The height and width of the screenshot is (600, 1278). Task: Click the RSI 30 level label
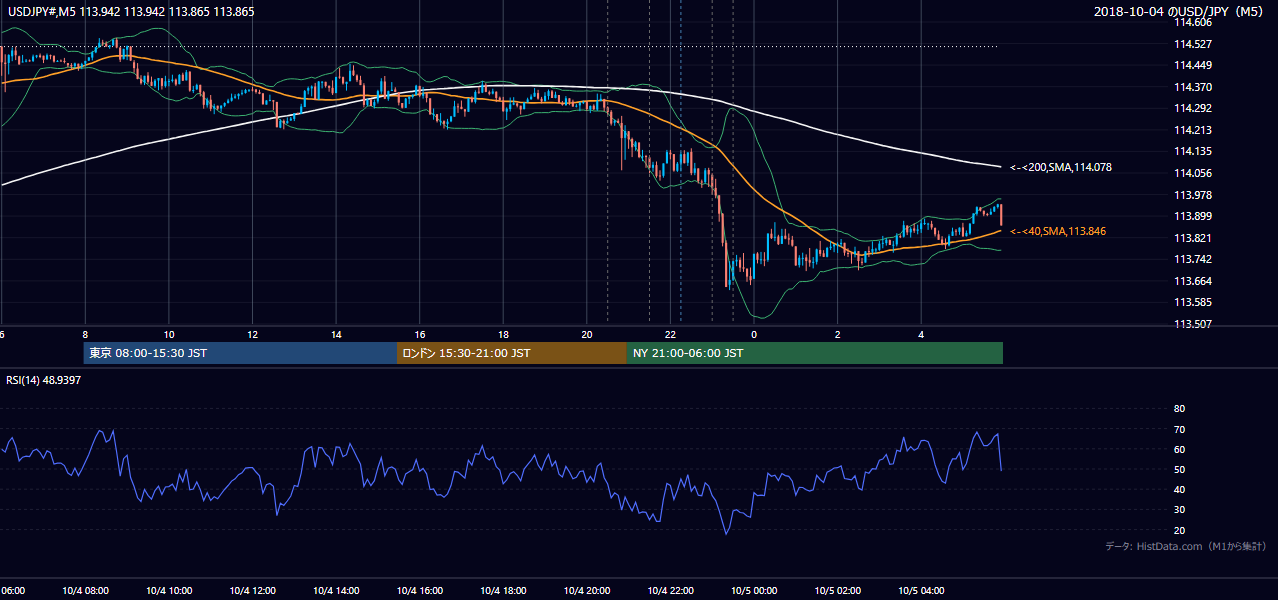click(1179, 510)
